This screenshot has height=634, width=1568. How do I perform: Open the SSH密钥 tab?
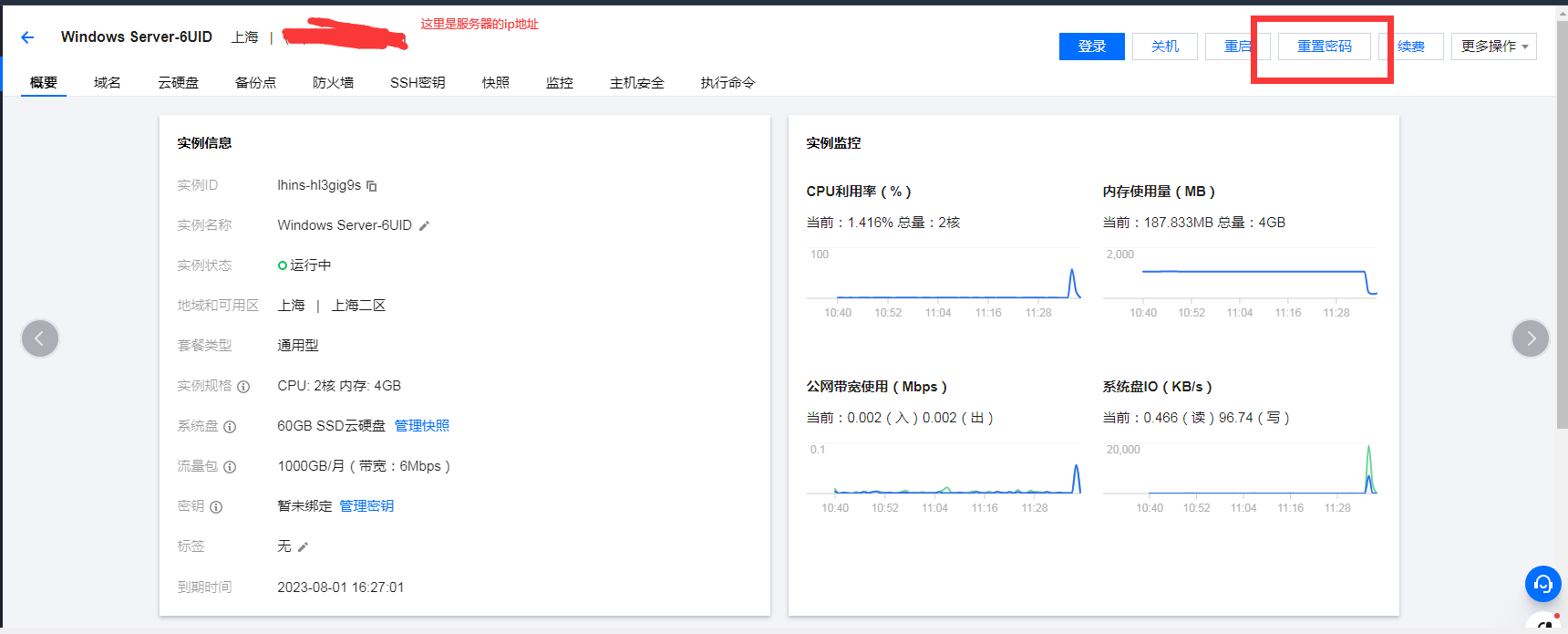point(418,83)
